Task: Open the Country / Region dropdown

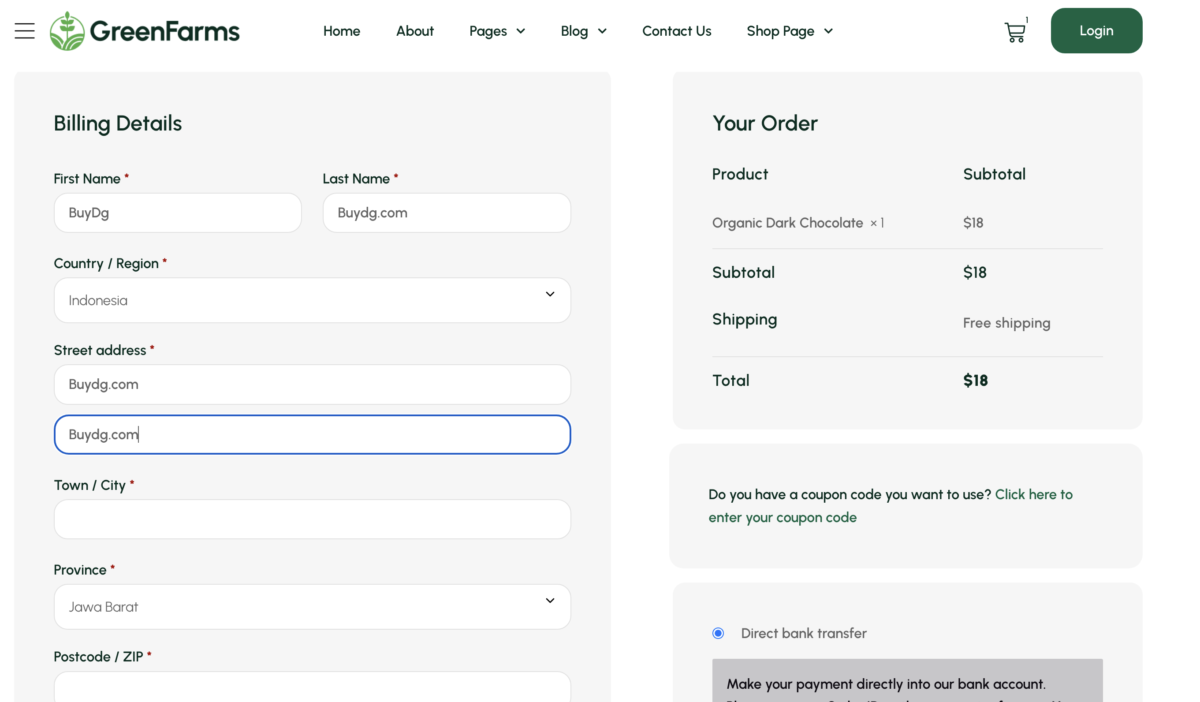Action: point(312,300)
